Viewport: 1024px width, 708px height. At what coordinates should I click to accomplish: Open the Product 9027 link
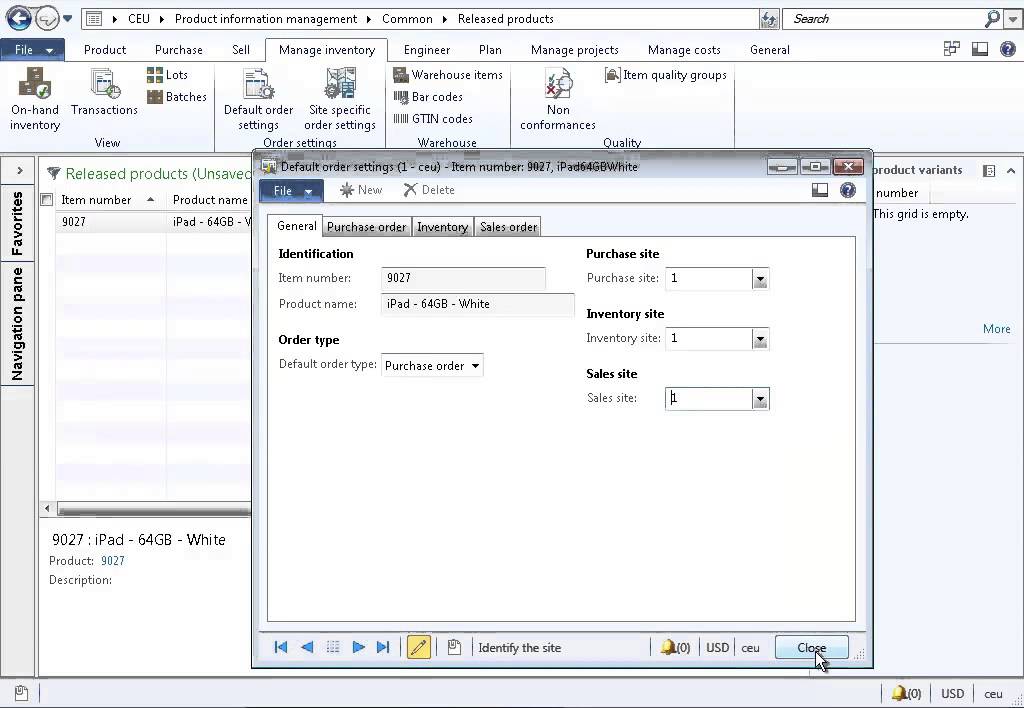click(112, 560)
